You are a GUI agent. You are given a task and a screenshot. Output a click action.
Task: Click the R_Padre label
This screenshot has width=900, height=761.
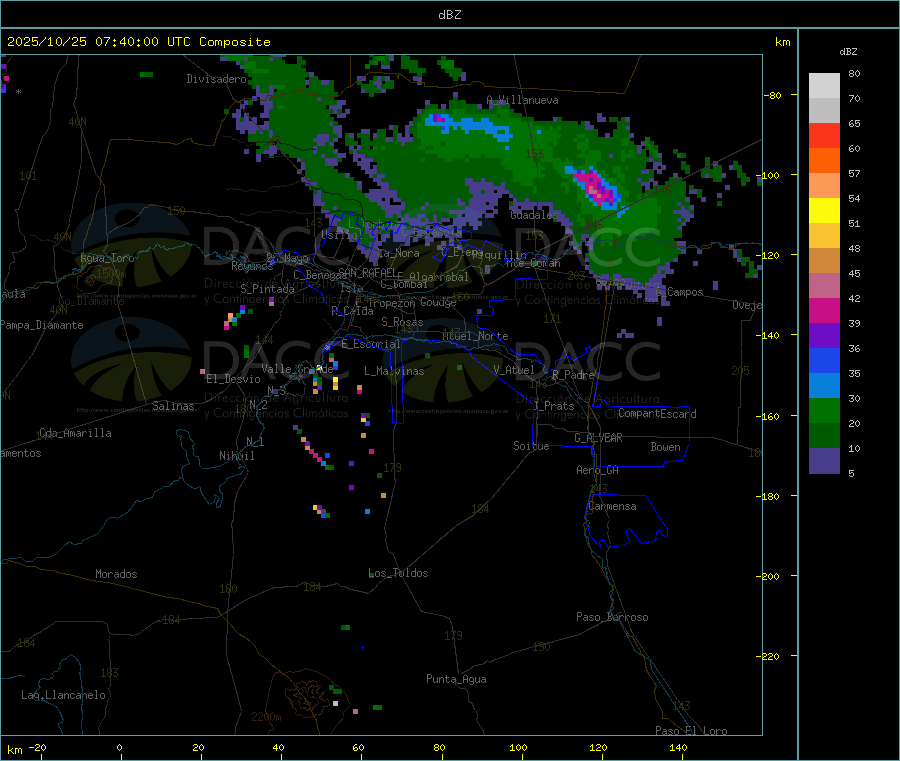pos(573,375)
